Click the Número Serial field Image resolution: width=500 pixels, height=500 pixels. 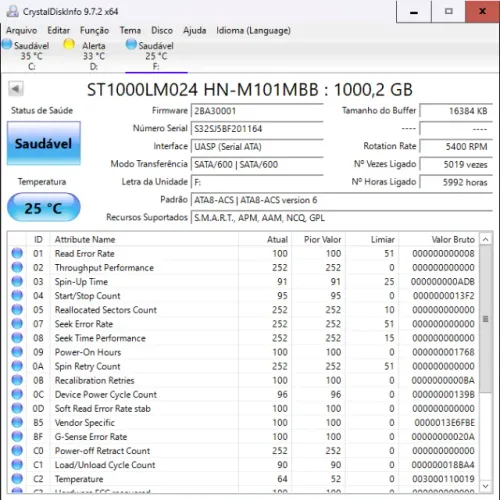257,129
